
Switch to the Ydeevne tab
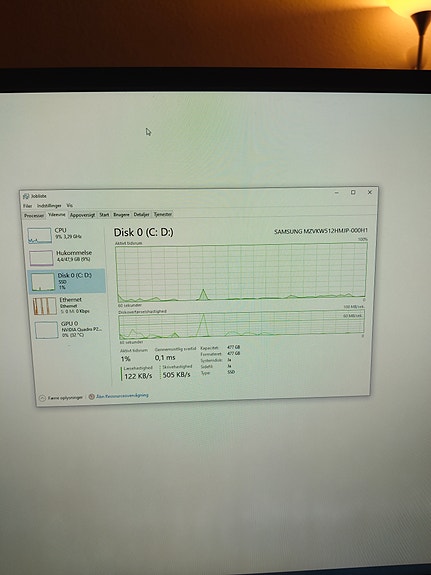56,215
